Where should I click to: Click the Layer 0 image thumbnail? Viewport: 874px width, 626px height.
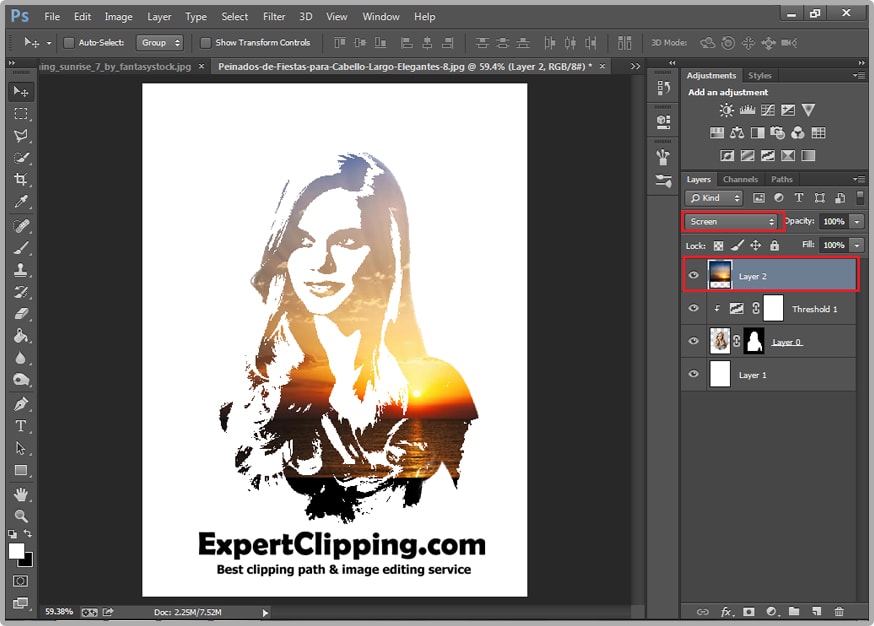pos(720,341)
